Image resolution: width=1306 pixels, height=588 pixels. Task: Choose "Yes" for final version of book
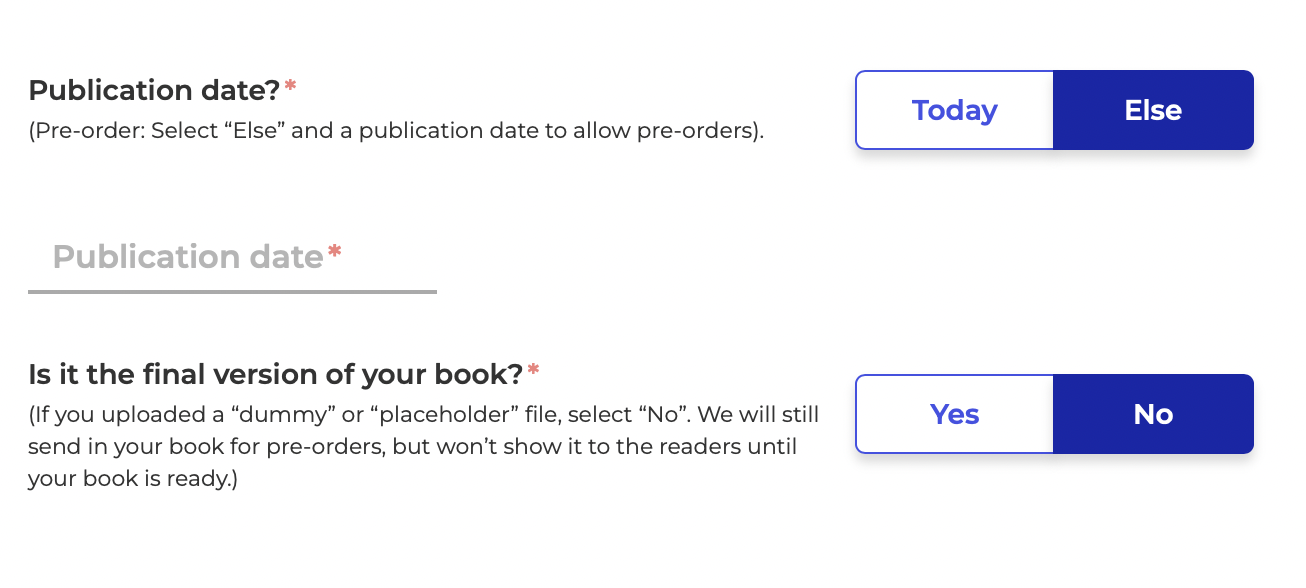954,414
